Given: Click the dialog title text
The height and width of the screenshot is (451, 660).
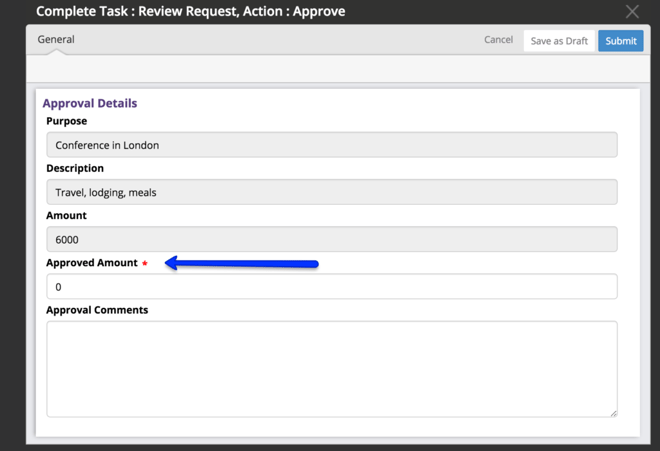Looking at the screenshot, I should coord(191,11).
